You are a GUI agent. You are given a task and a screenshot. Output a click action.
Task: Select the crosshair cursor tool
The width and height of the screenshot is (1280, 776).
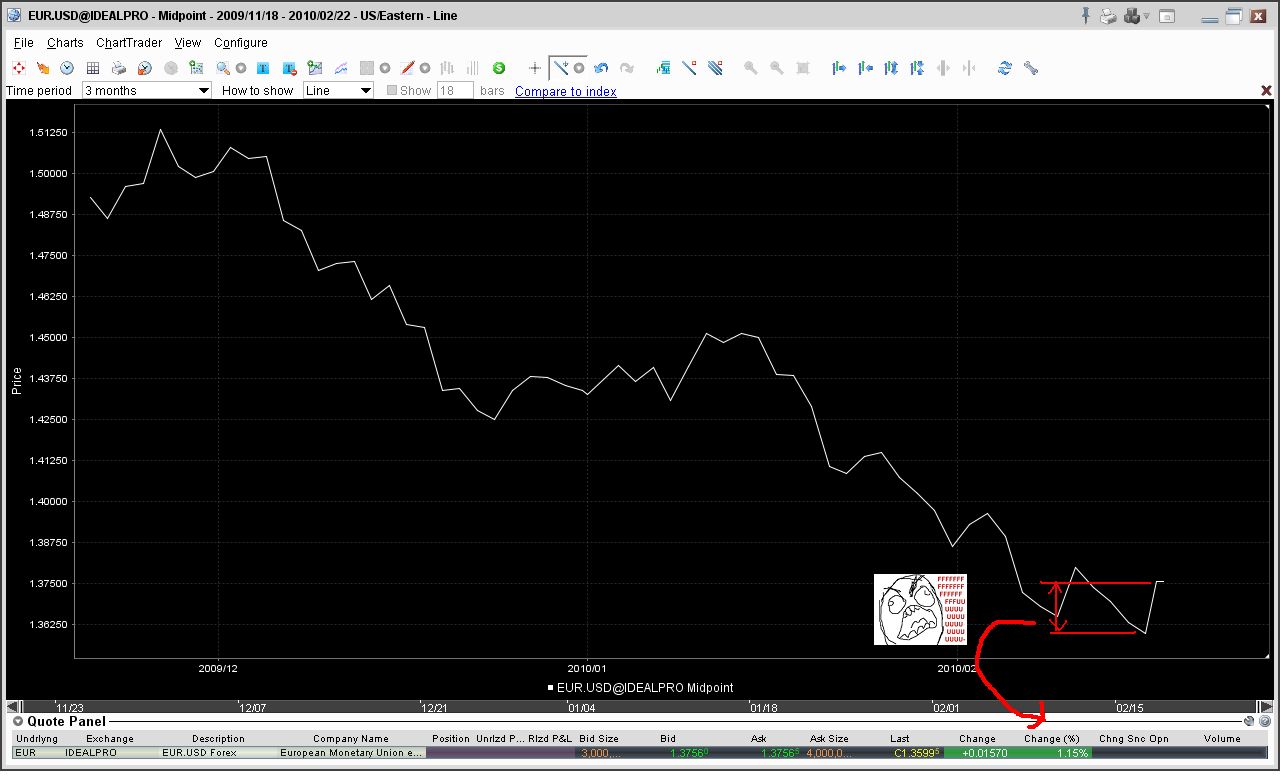pos(535,68)
